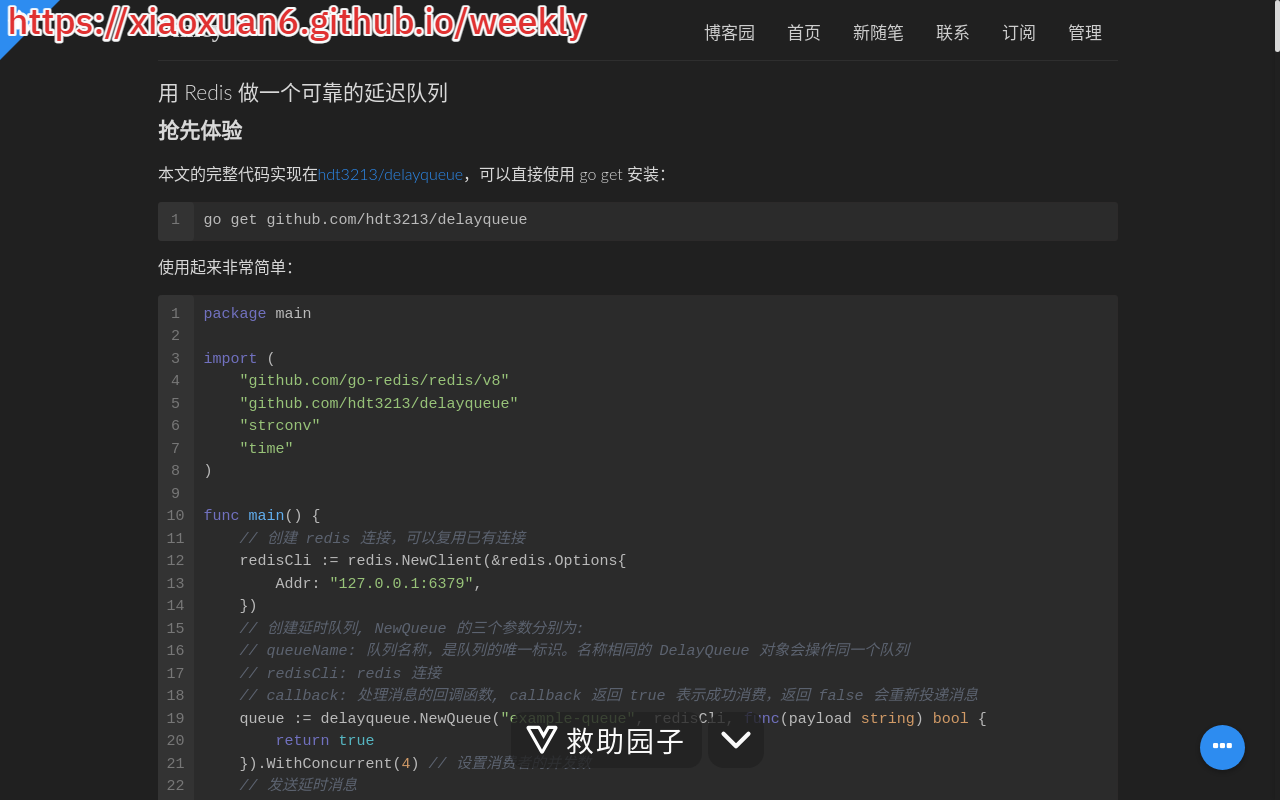Image resolution: width=1280 pixels, height=800 pixels.
Task: Click the "127.0.0.1:6379" address string in code
Action: 401,584
